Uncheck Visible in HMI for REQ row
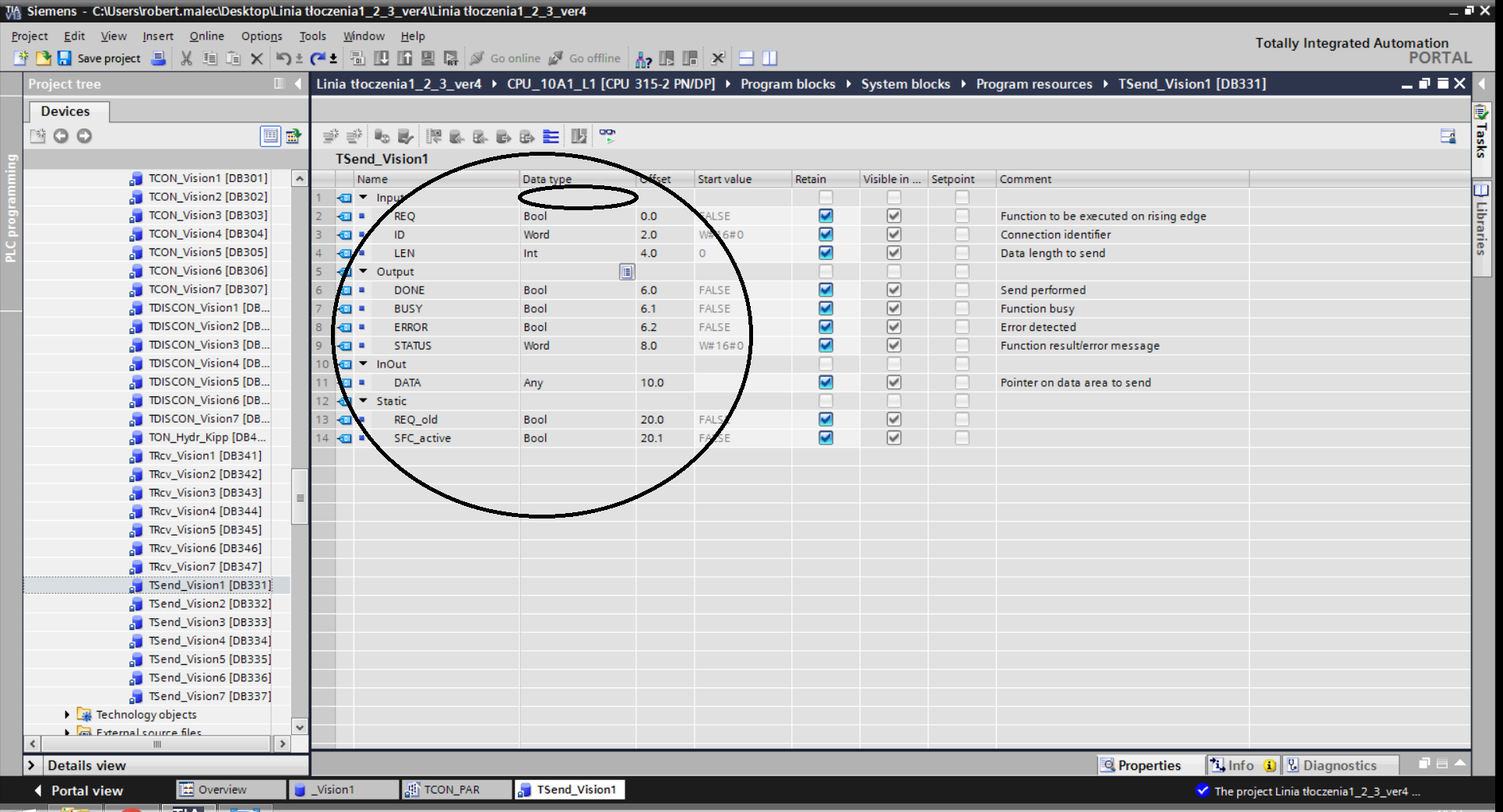The height and width of the screenshot is (812, 1503). click(x=894, y=216)
